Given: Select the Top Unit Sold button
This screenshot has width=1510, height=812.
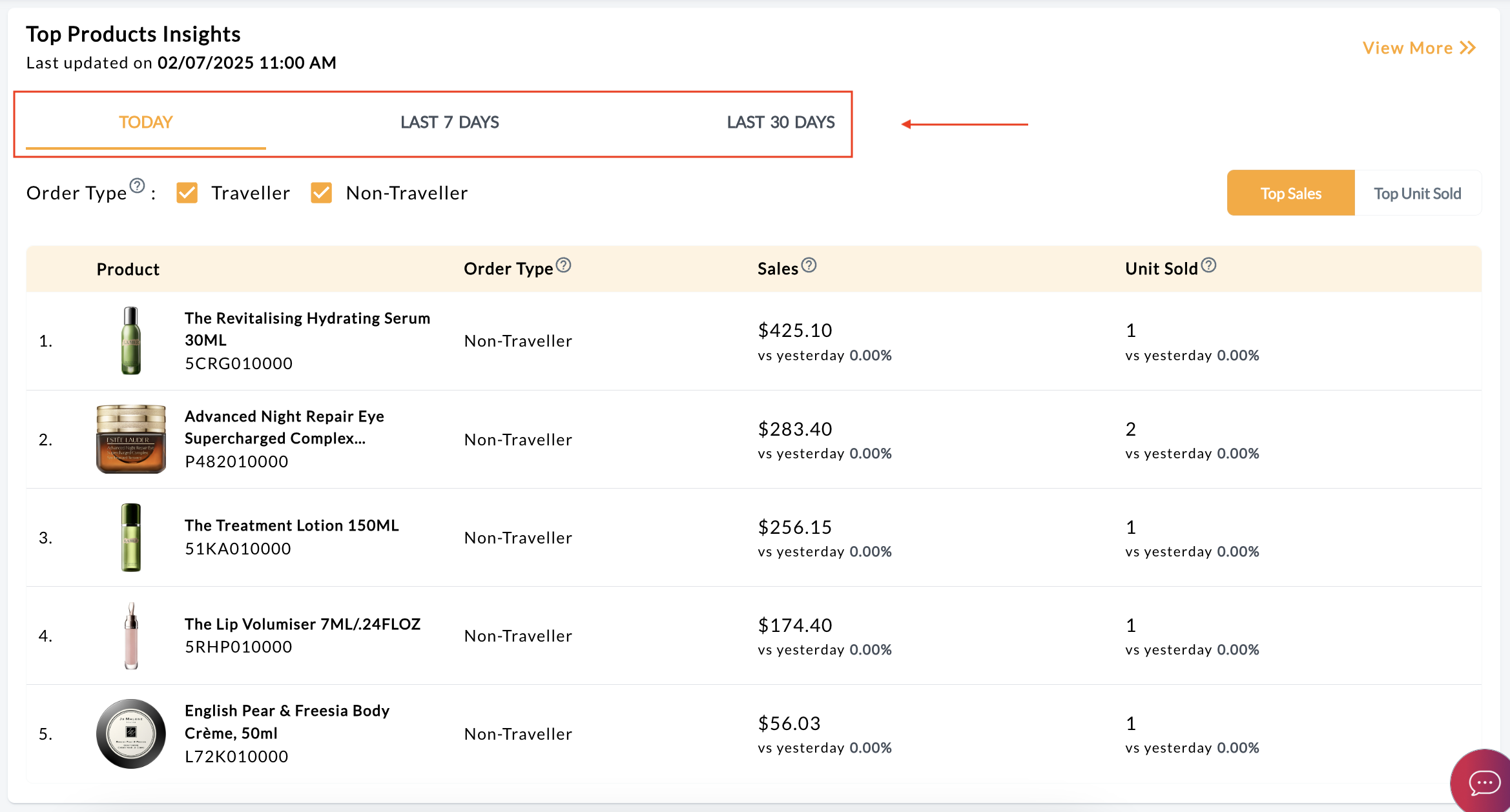Looking at the screenshot, I should pos(1418,193).
